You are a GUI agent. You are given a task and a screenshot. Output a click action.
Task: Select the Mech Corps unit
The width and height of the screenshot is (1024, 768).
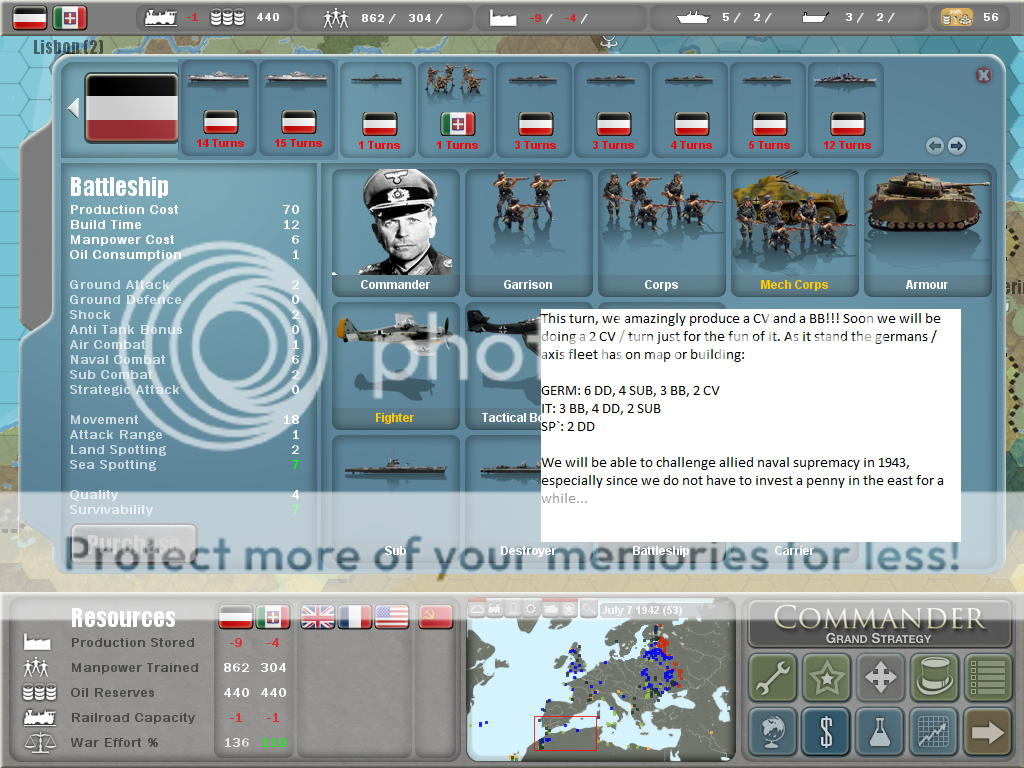pos(794,232)
